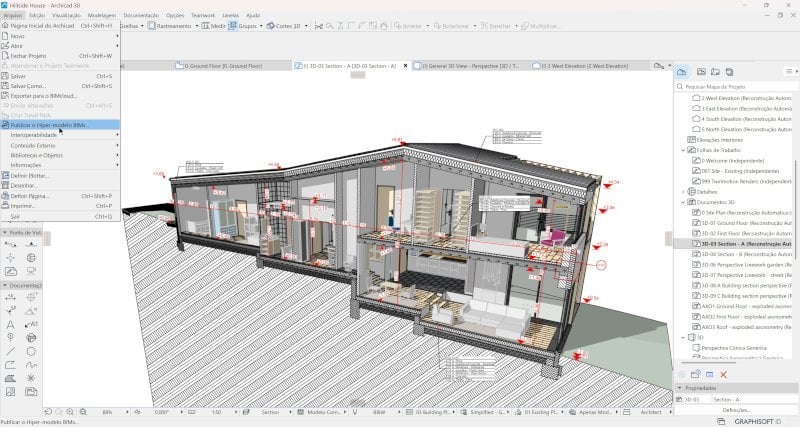Open the Documentação menu
The height and width of the screenshot is (427, 800).
click(141, 15)
